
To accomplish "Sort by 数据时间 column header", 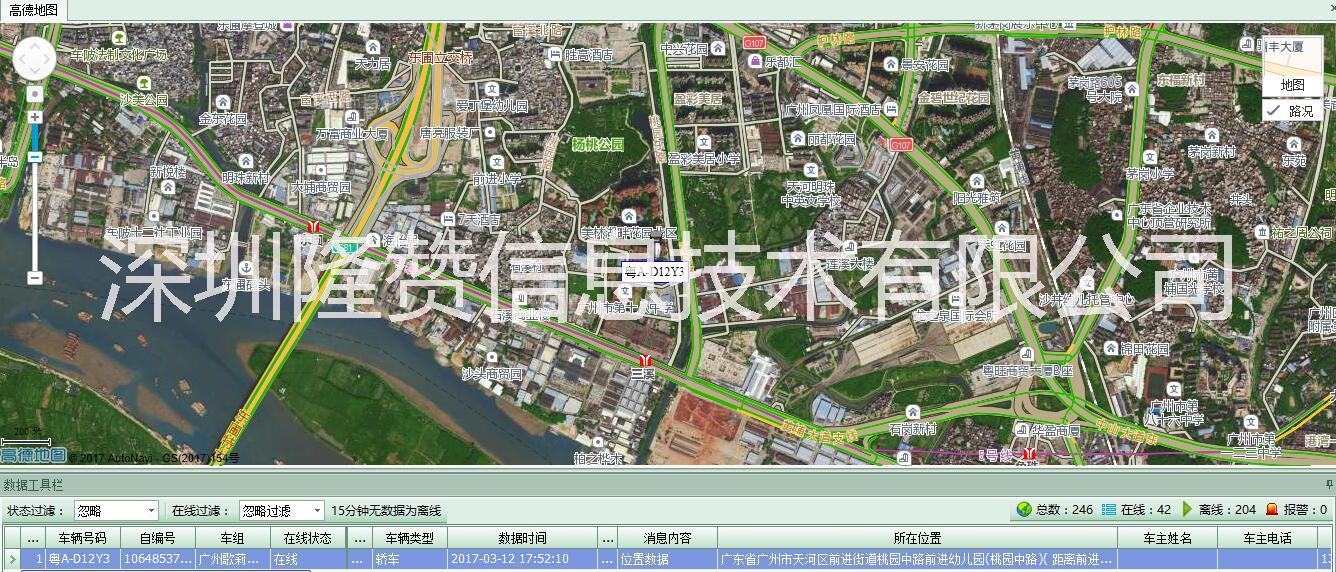I will (523, 538).
